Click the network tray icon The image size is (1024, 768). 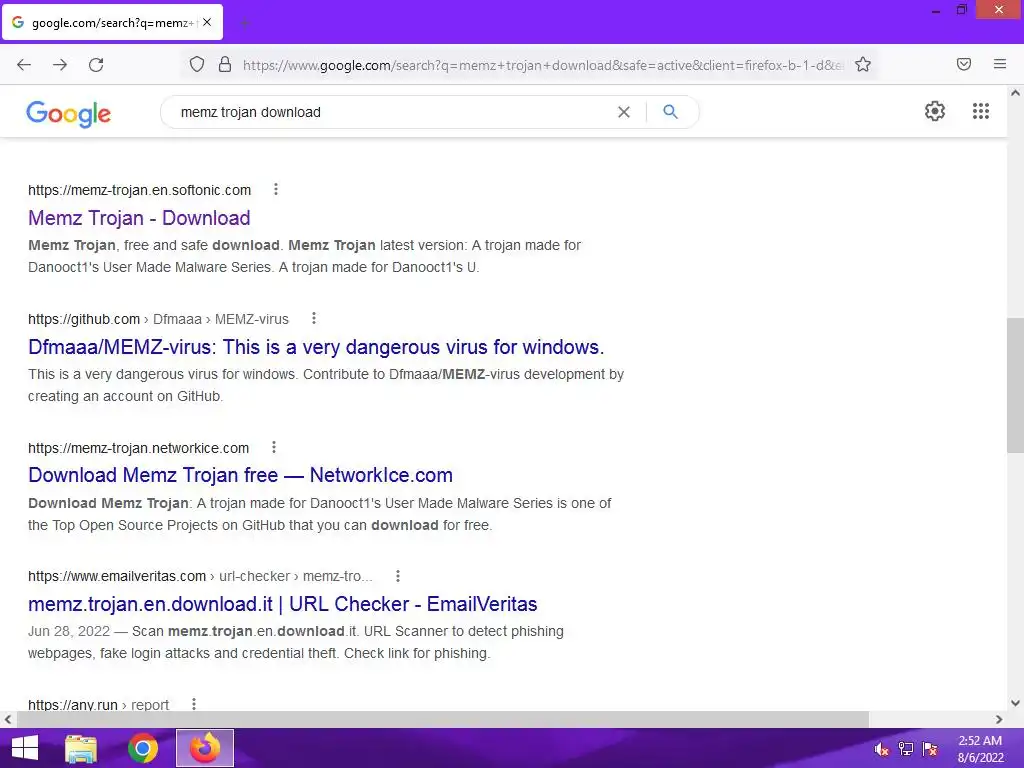click(x=906, y=749)
